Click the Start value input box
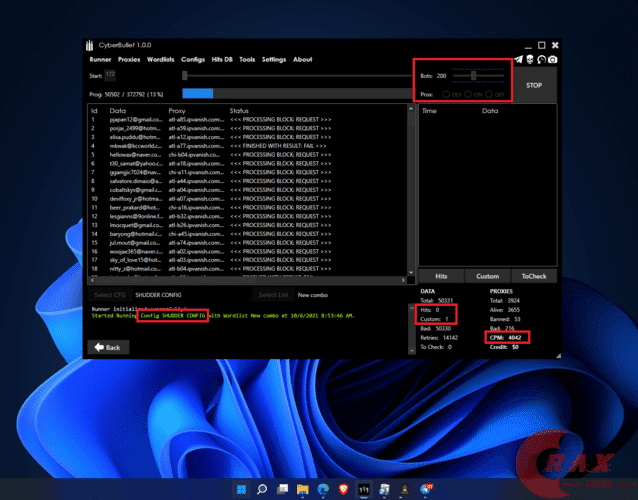Viewport: 638px width, 500px height. point(110,75)
